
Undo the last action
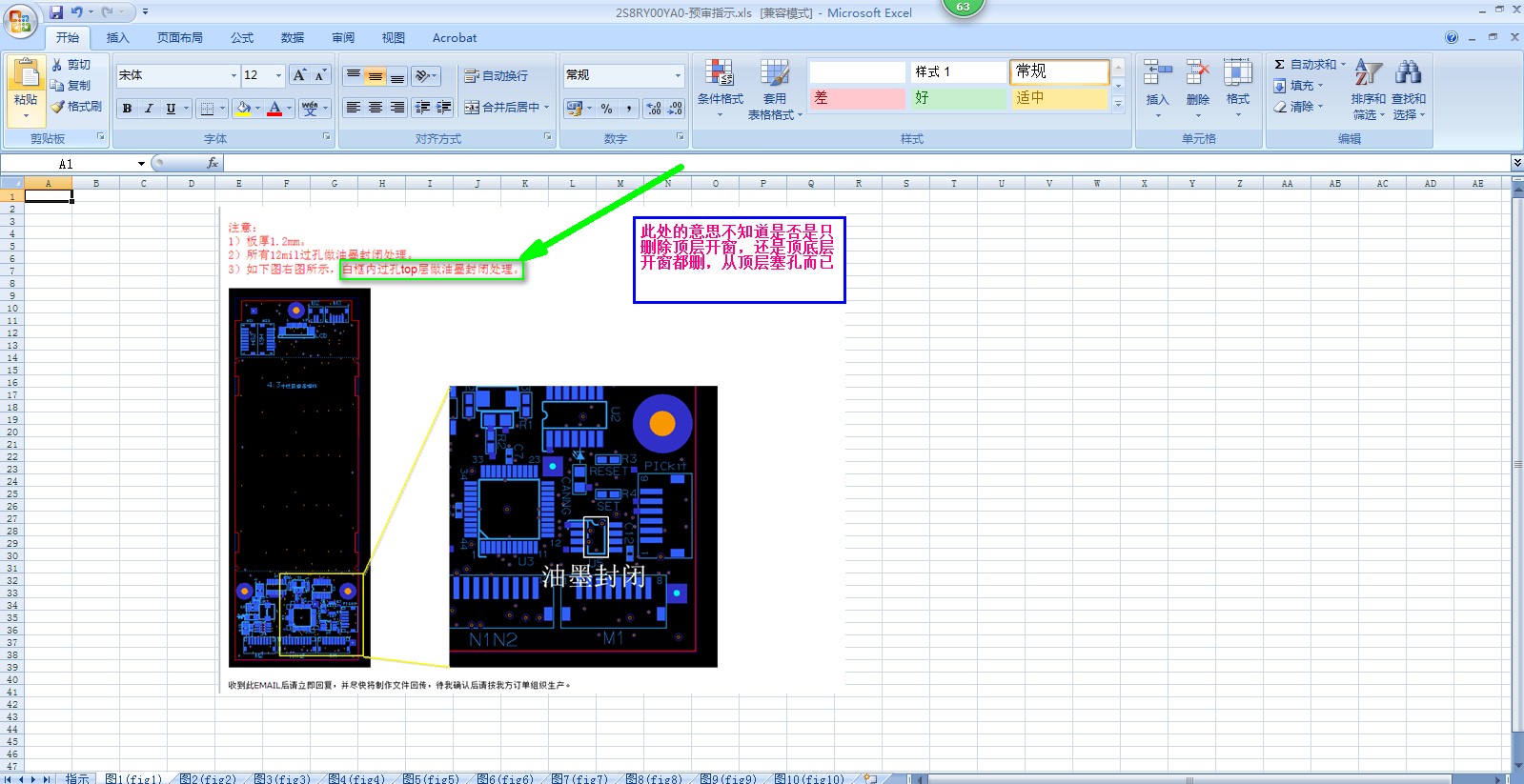(x=76, y=12)
